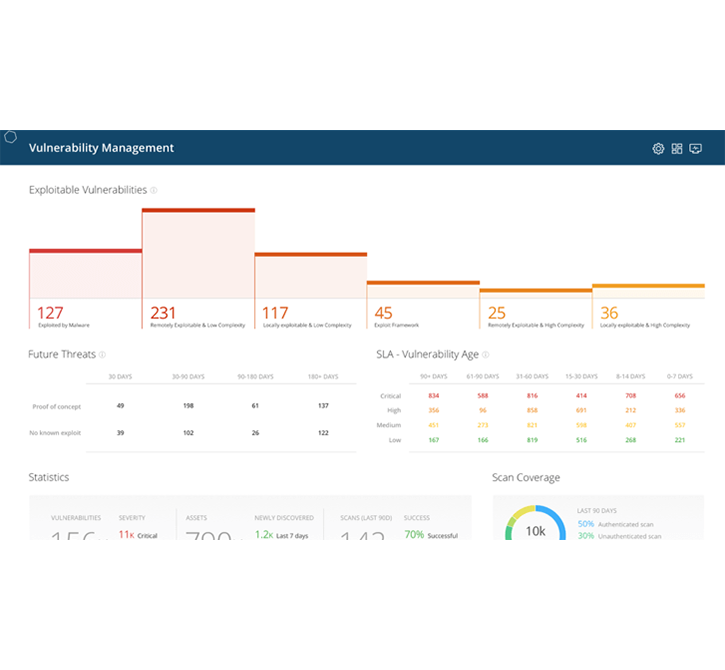Click Critical 61-90 days value 588
The height and width of the screenshot is (670, 725).
click(483, 396)
